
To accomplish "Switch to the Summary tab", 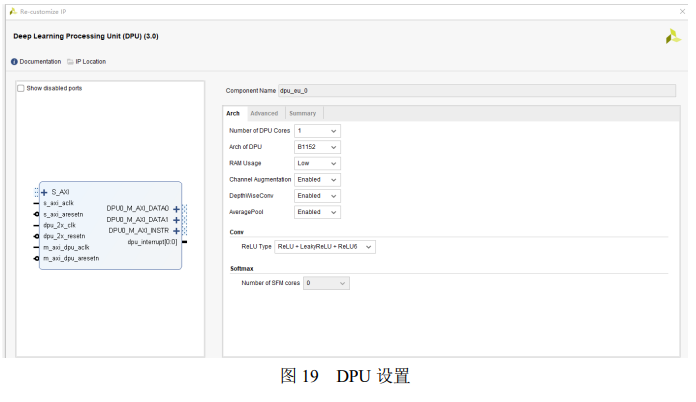I will [303, 114].
